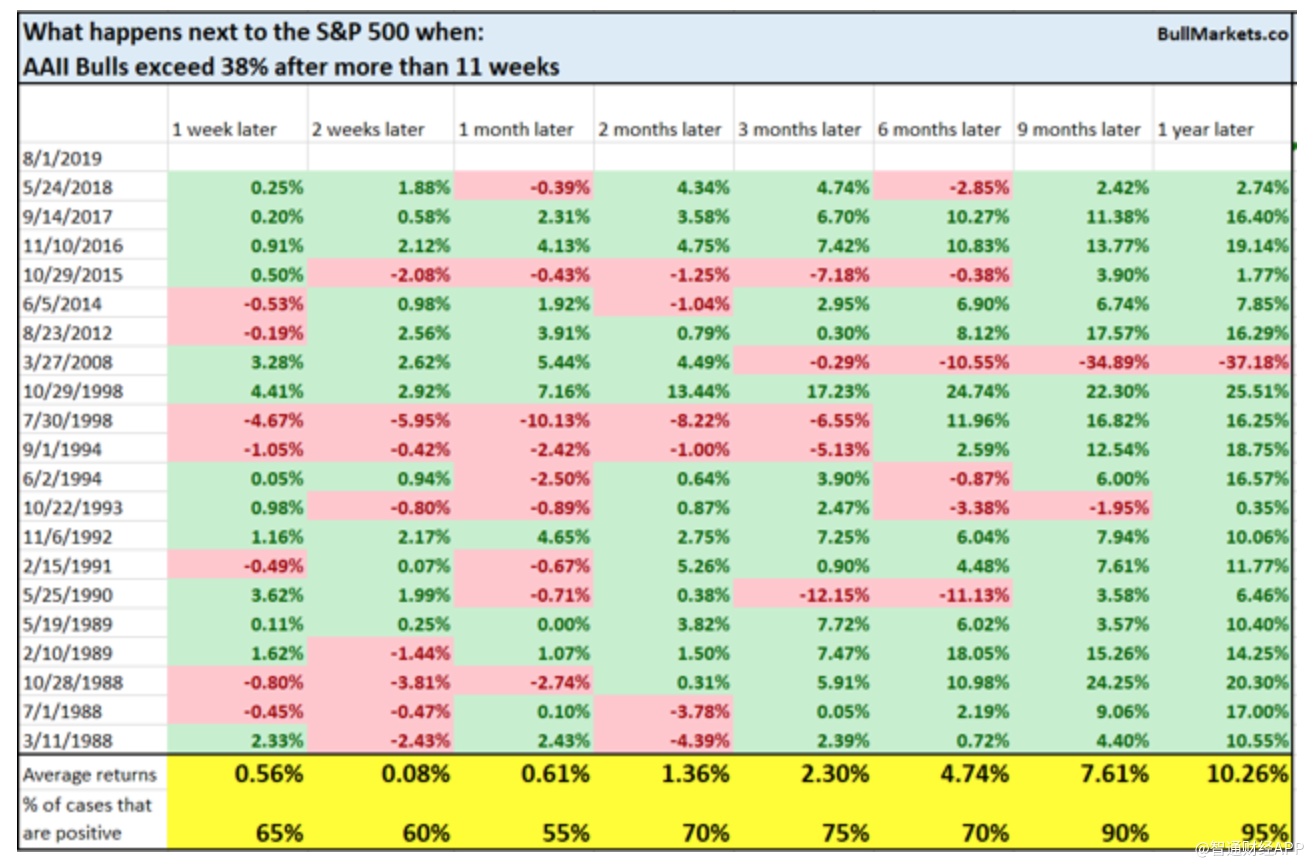
Task: Click the '6 months later' column header
Action: (939, 130)
